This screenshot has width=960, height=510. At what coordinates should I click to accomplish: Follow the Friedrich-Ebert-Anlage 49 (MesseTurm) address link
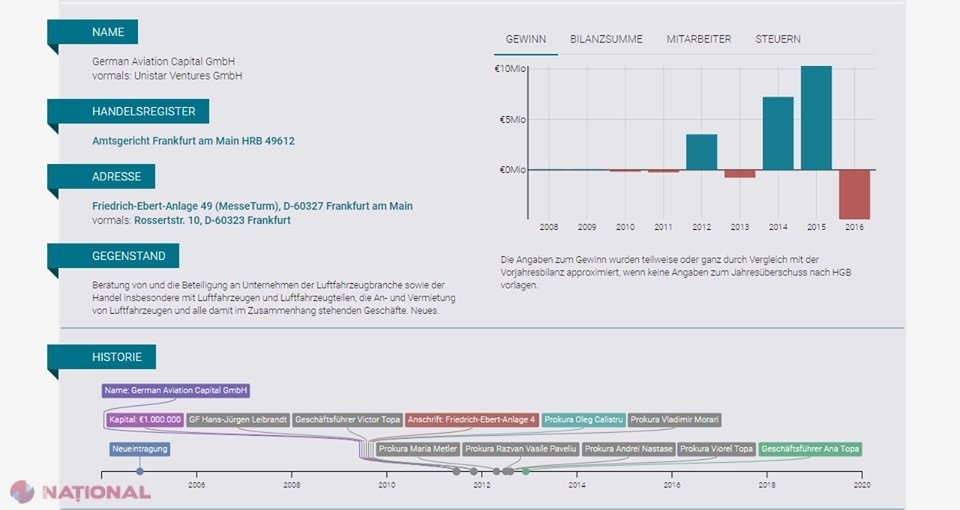252,206
